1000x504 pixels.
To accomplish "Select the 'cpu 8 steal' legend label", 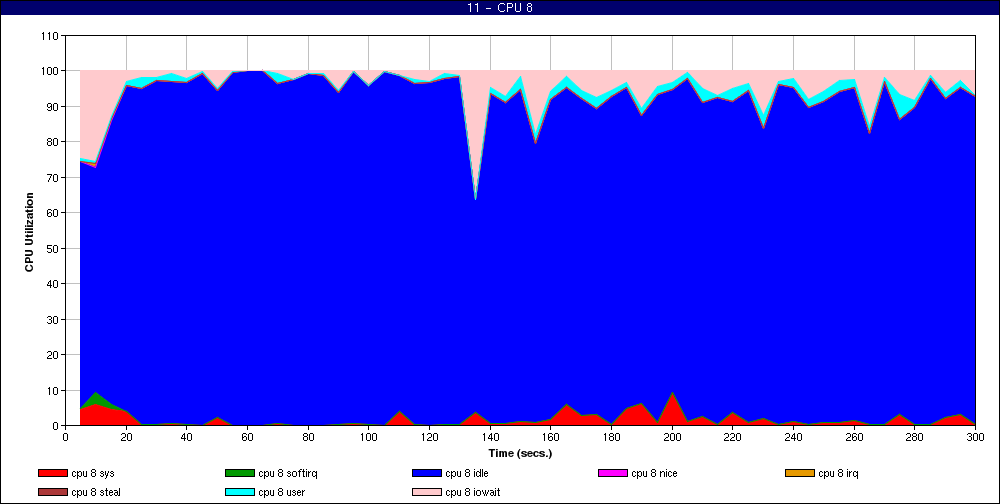I will 96,493.
